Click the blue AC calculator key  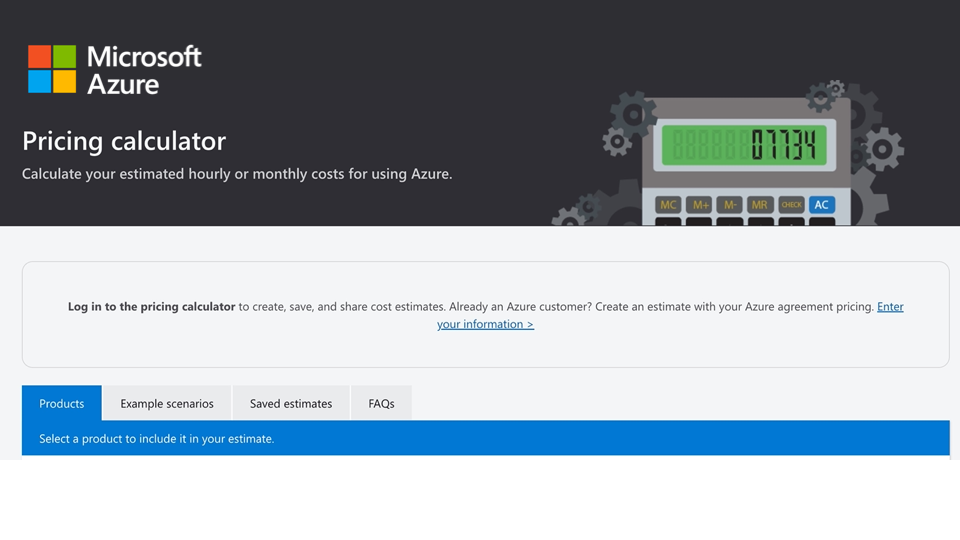coord(822,204)
